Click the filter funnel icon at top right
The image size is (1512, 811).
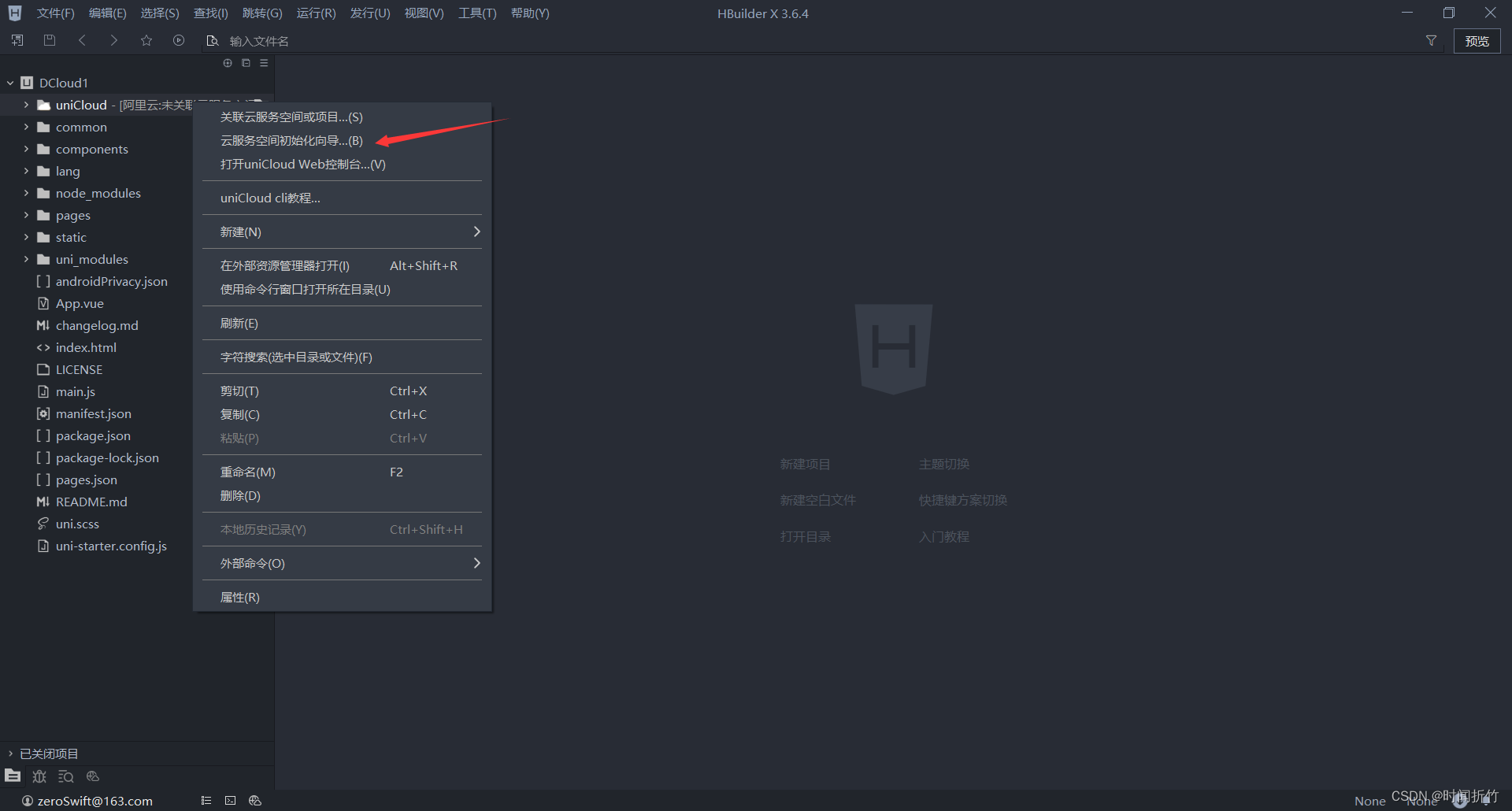(1431, 40)
